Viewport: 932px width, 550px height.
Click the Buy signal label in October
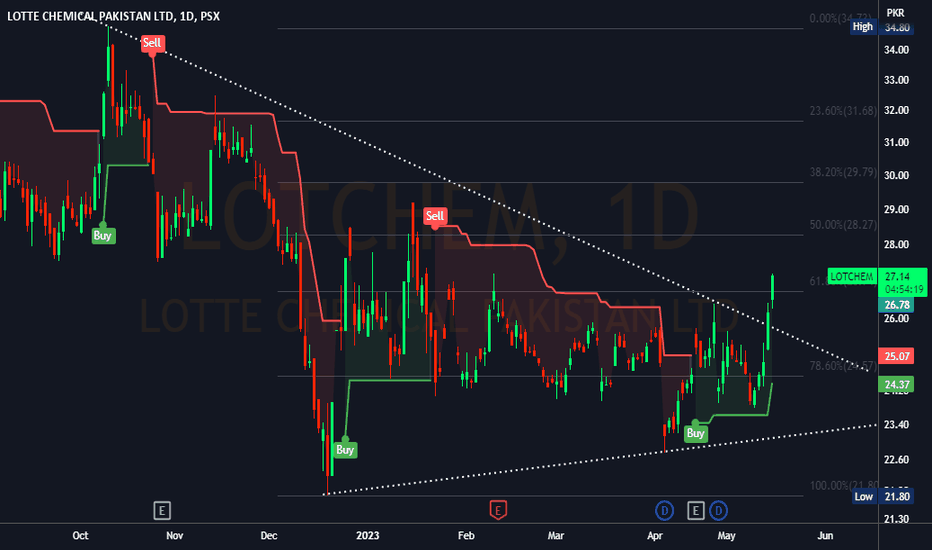102,235
